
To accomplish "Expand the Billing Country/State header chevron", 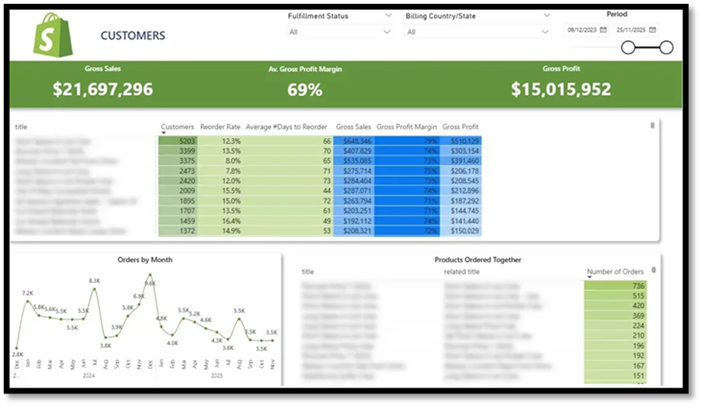I will point(545,16).
